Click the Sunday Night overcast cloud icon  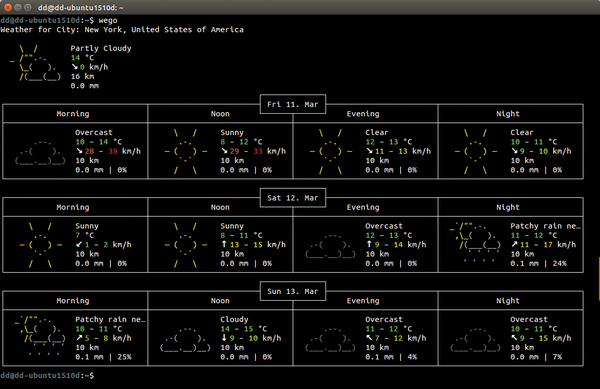(x=475, y=339)
